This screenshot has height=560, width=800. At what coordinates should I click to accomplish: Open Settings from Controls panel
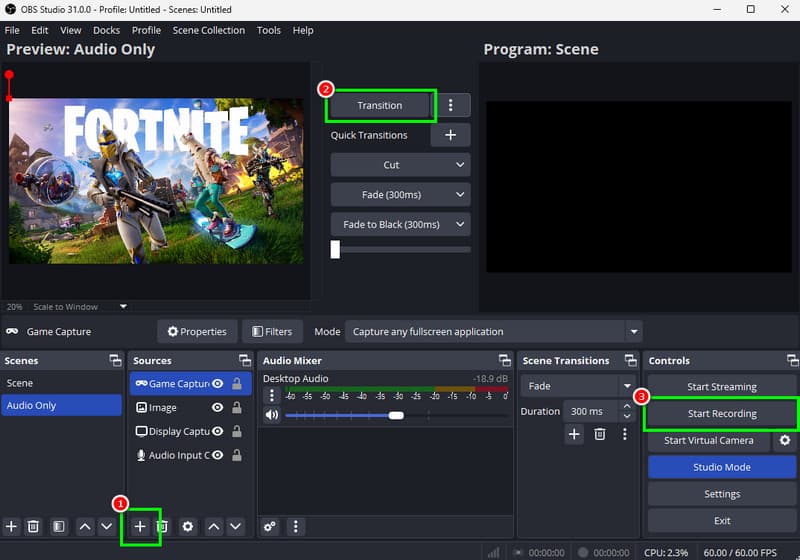[x=722, y=494]
